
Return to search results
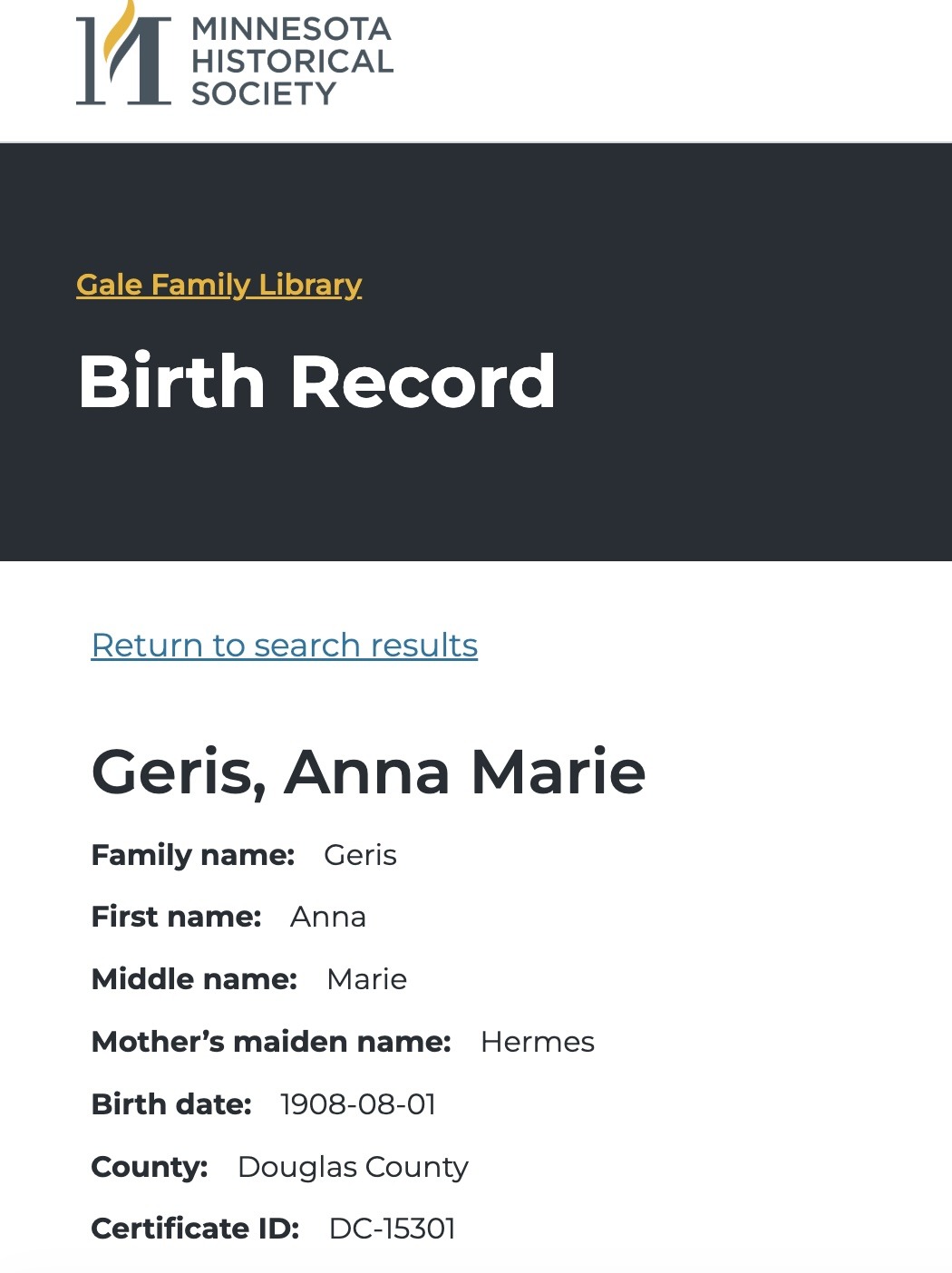[285, 646]
